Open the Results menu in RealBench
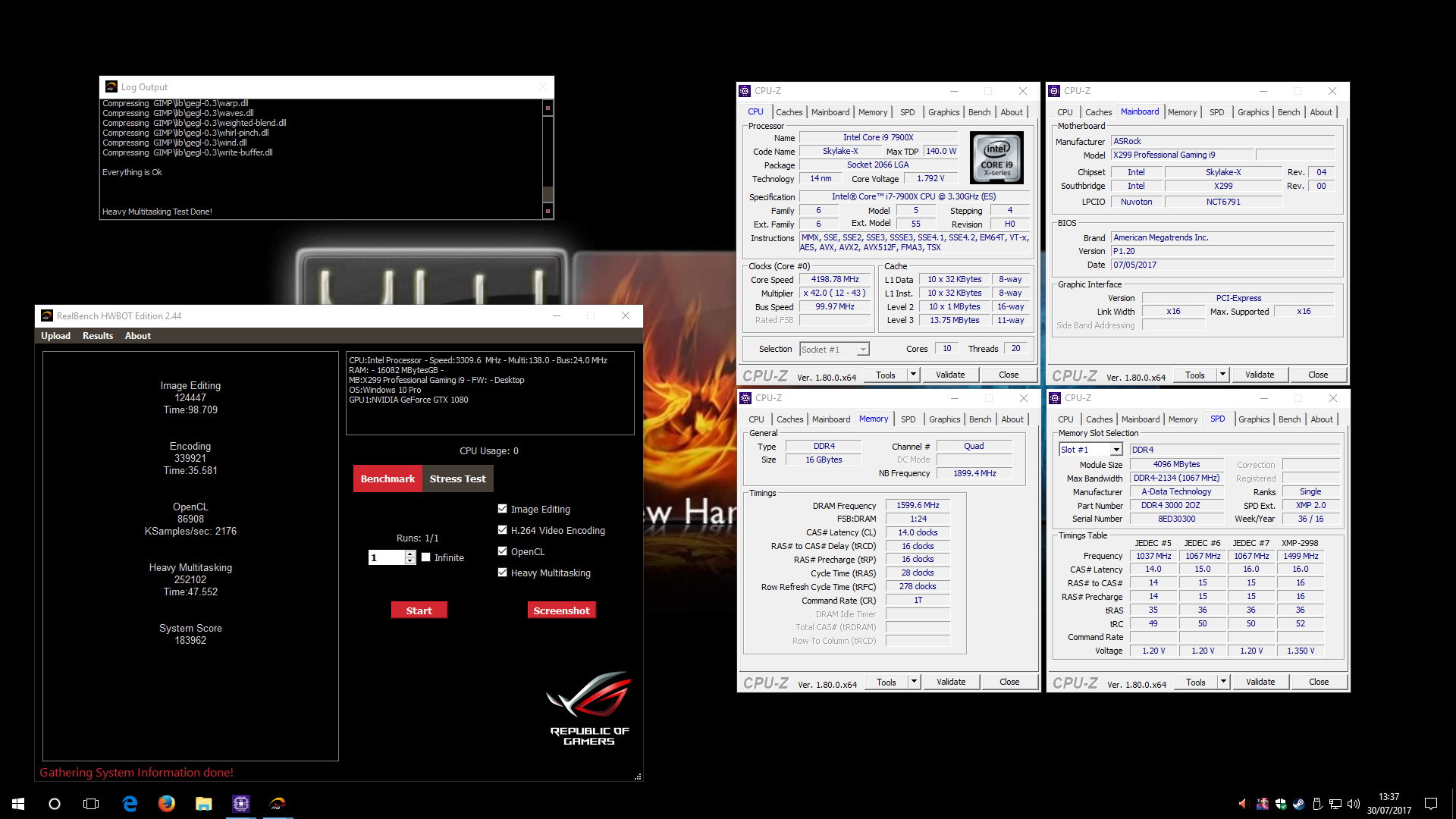 [x=98, y=336]
